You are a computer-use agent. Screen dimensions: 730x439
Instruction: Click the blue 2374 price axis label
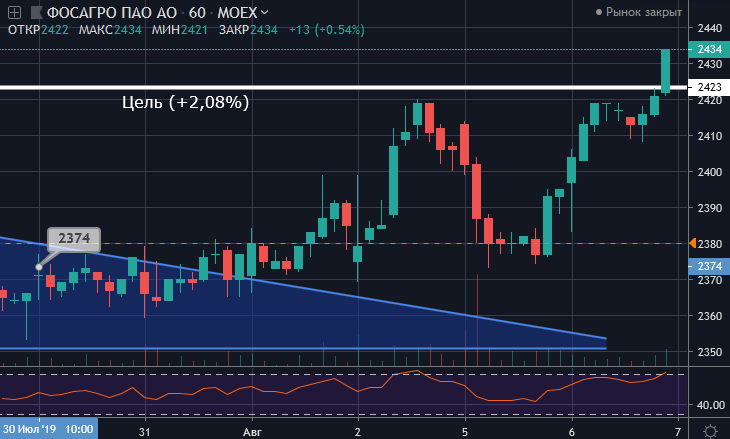(709, 266)
